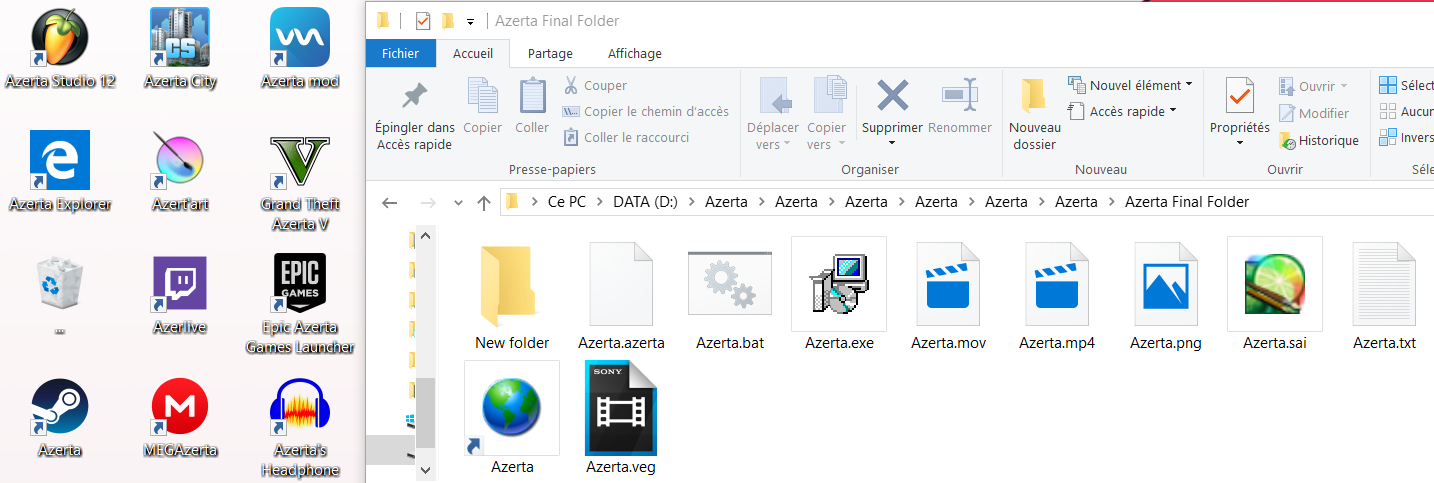Click DATA (D:) in address bar
1434x483 pixels.
point(645,202)
